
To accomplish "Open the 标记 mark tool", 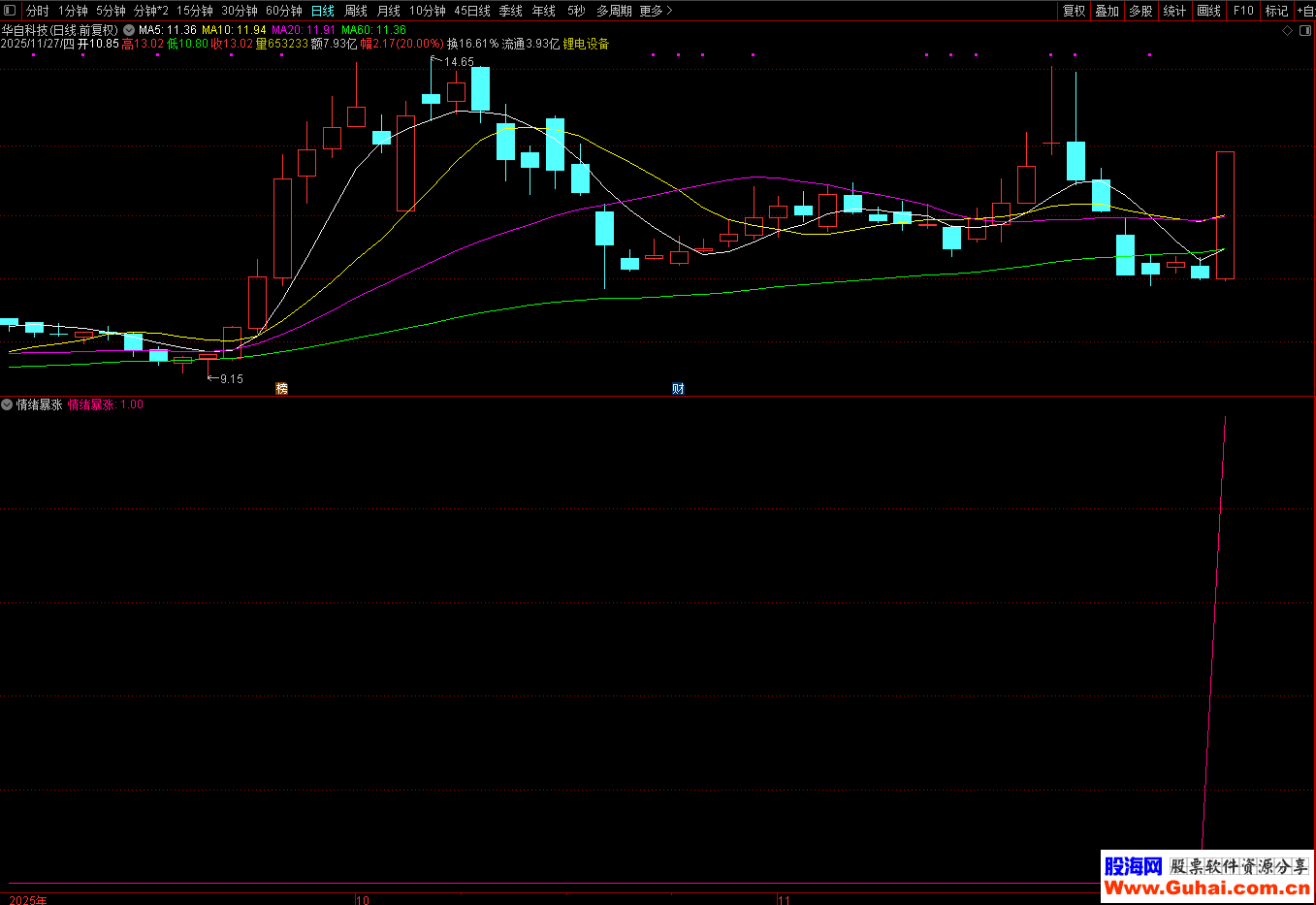I will tap(1276, 11).
